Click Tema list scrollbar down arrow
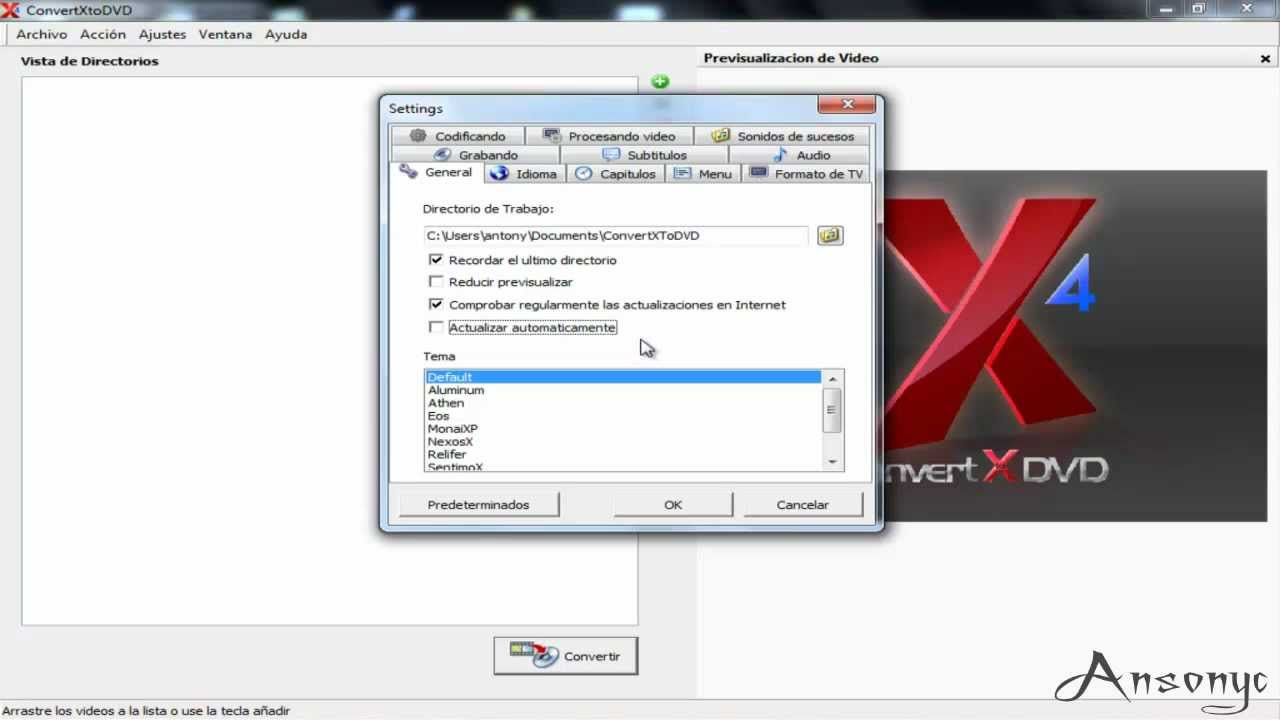This screenshot has height=720, width=1280. [x=832, y=462]
